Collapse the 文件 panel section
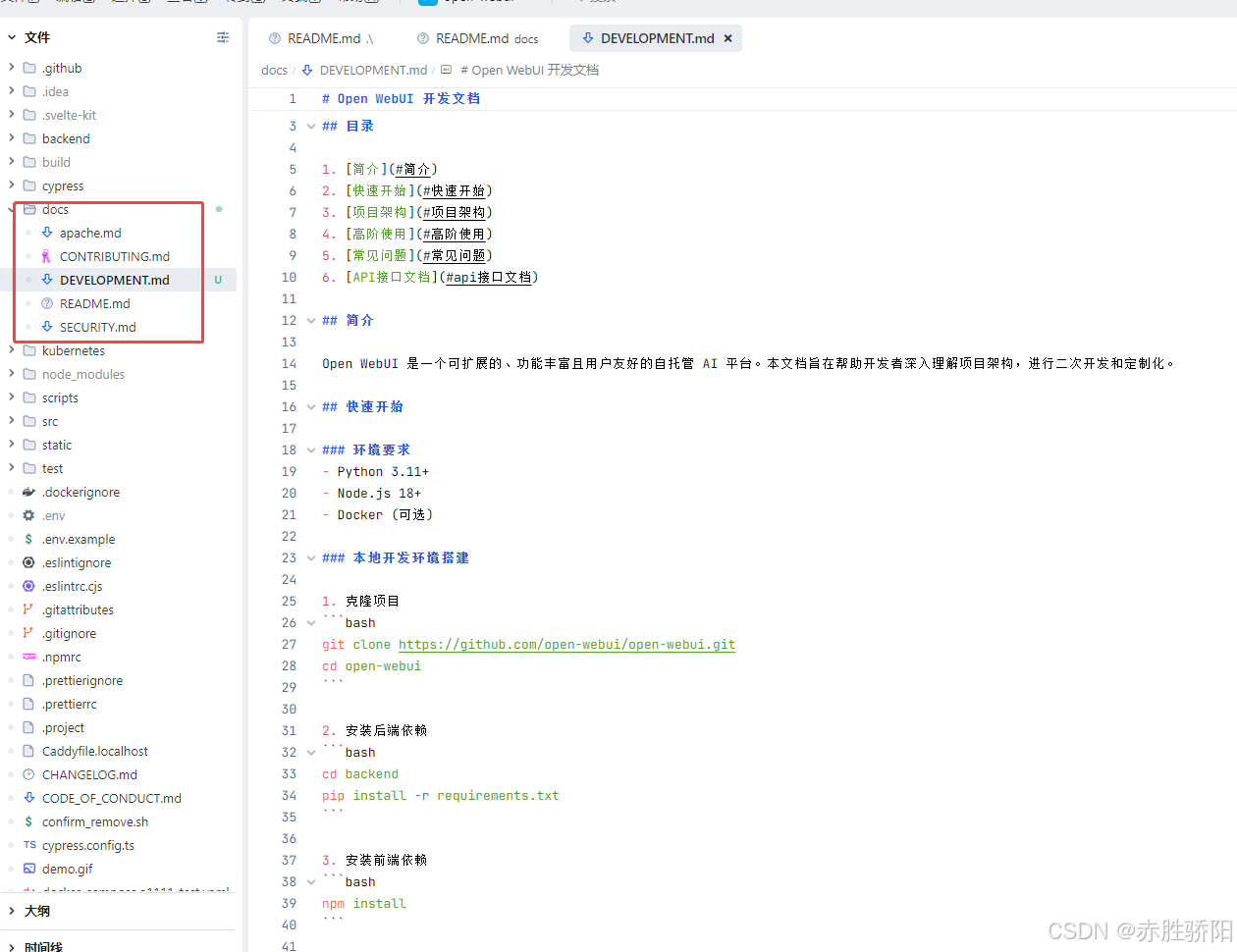This screenshot has height=952, width=1237. tap(12, 37)
